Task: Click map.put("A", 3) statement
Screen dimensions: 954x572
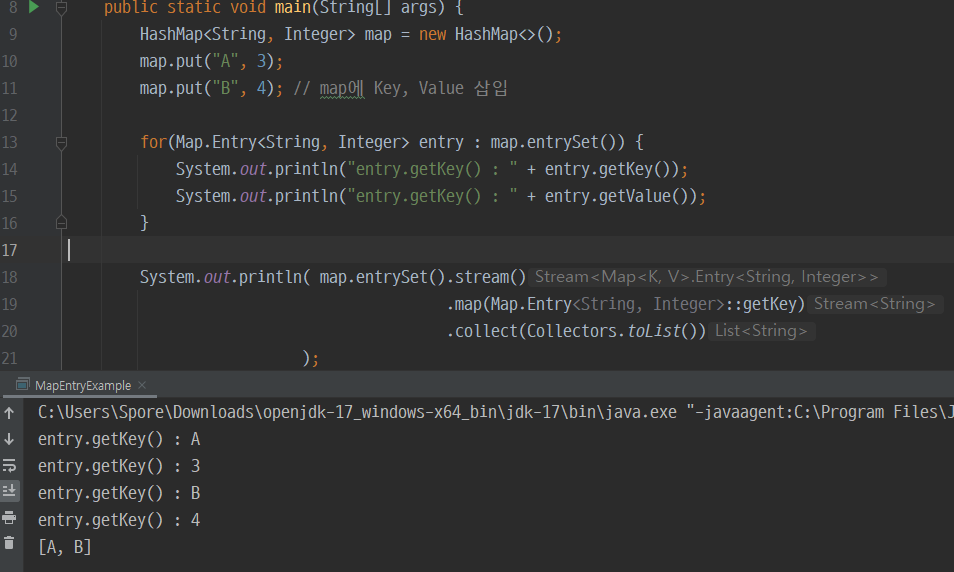Action: (x=211, y=61)
